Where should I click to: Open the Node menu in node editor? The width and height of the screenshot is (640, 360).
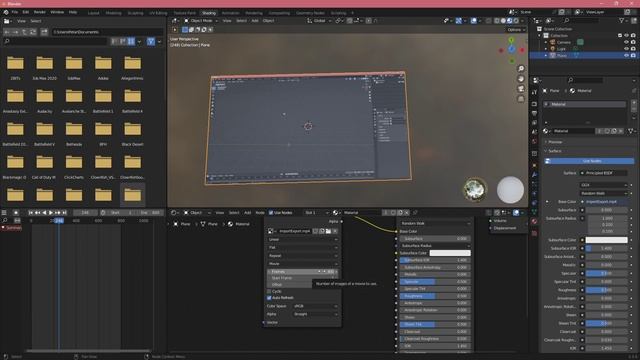260,213
